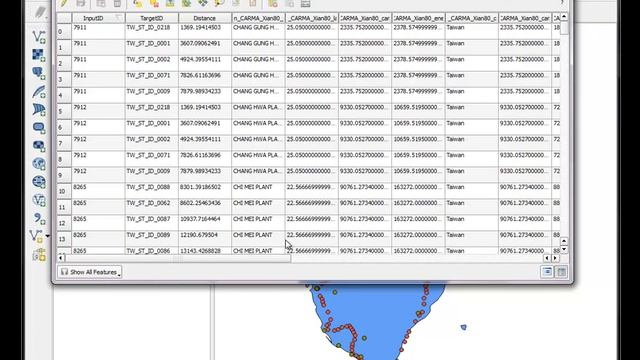
Task: Click Distance cell 12190.679504 in row 13
Action: 204,239
